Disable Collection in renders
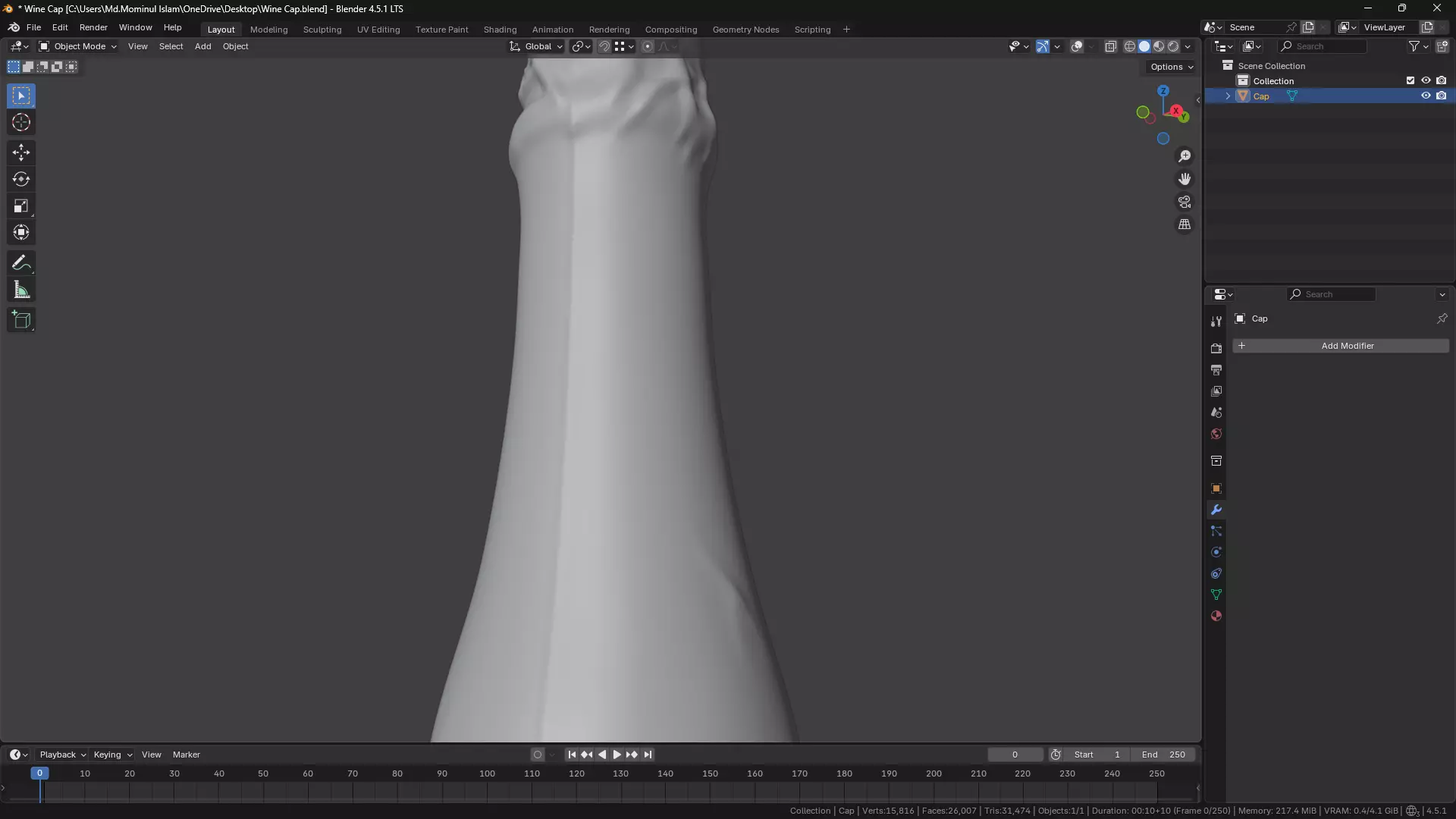This screenshot has width=1456, height=819. click(x=1442, y=80)
